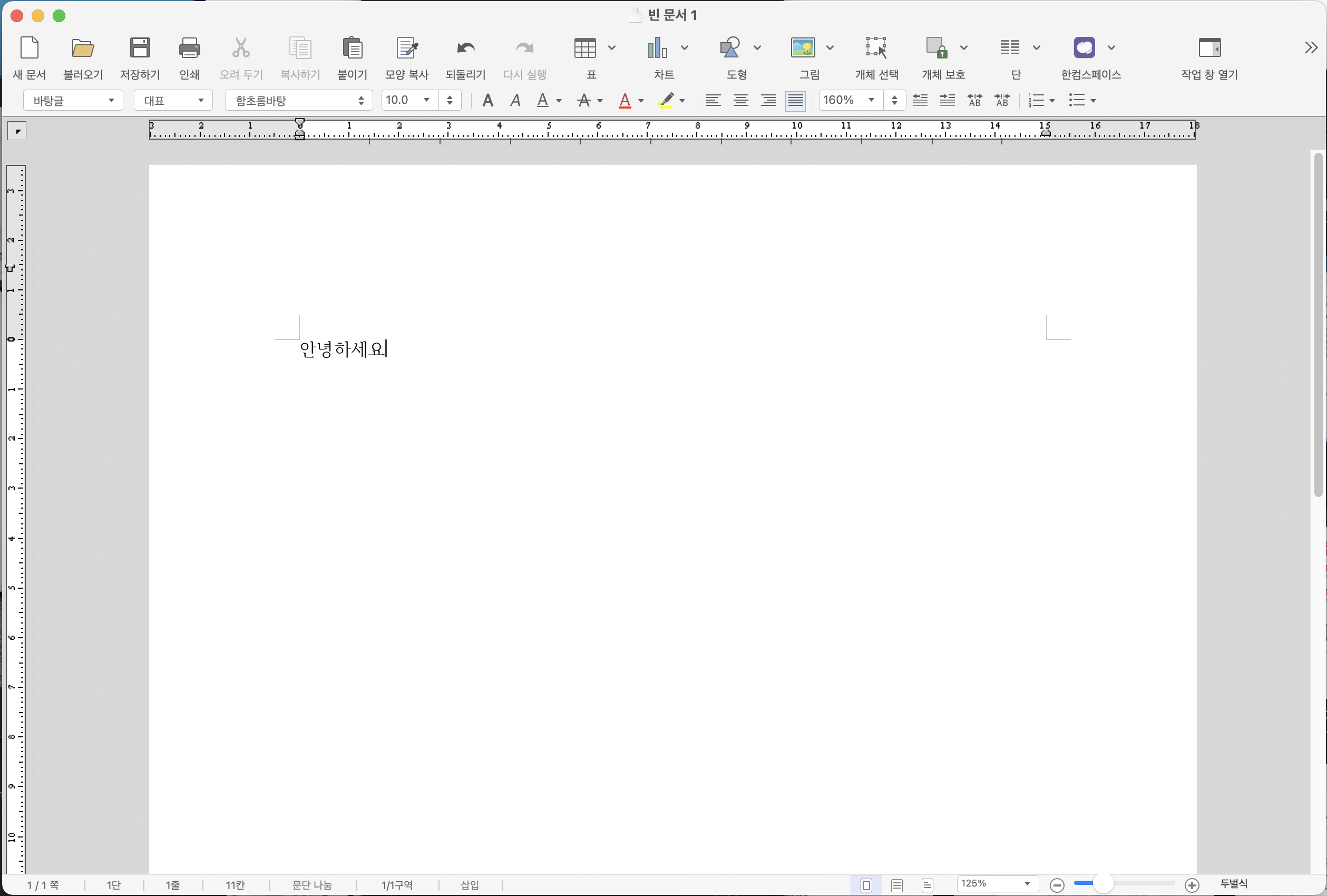Image resolution: width=1327 pixels, height=896 pixels.
Task: Insert a table with the 표 icon
Action: (x=584, y=48)
